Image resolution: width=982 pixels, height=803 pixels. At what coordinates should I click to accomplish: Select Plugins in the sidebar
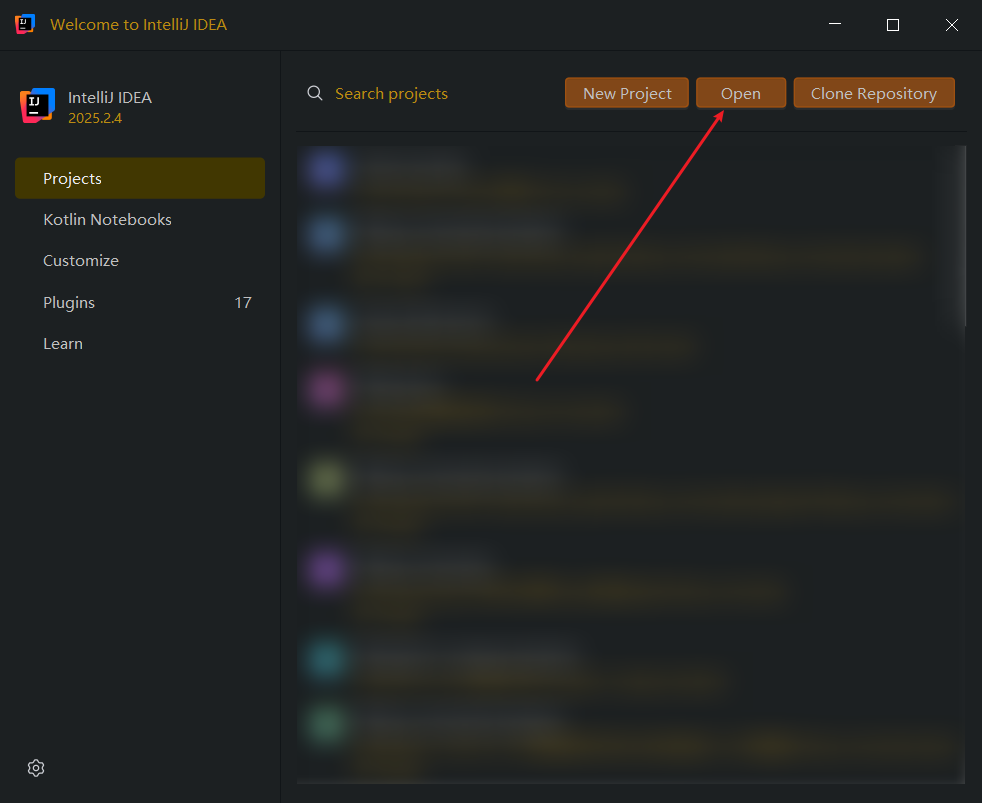point(69,302)
